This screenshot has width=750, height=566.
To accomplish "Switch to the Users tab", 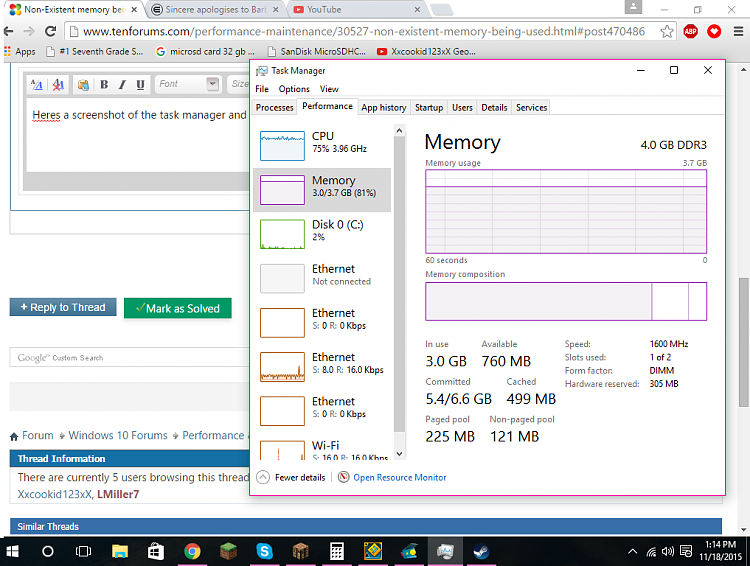I will point(462,108).
